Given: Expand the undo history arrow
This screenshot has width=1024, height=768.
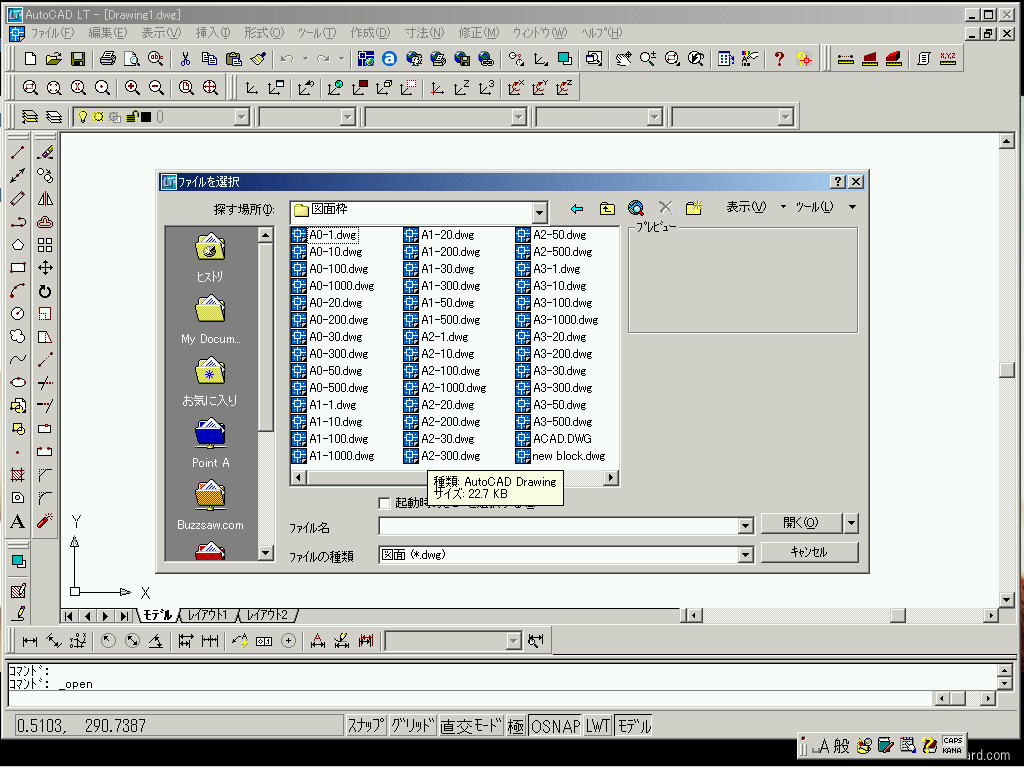Looking at the screenshot, I should point(305,59).
